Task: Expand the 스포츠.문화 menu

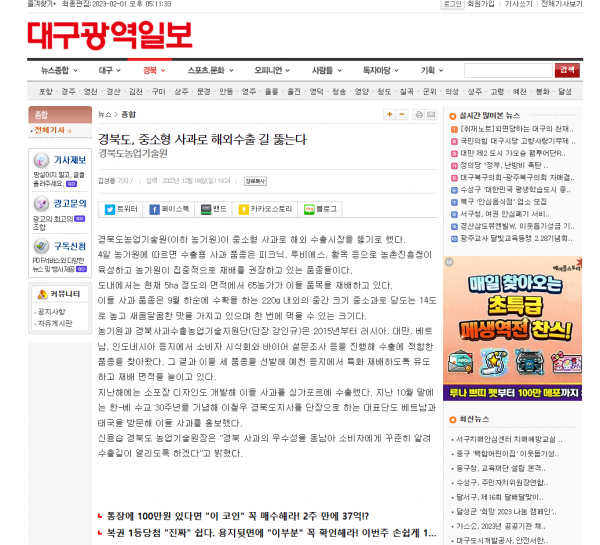Action: coord(210,70)
